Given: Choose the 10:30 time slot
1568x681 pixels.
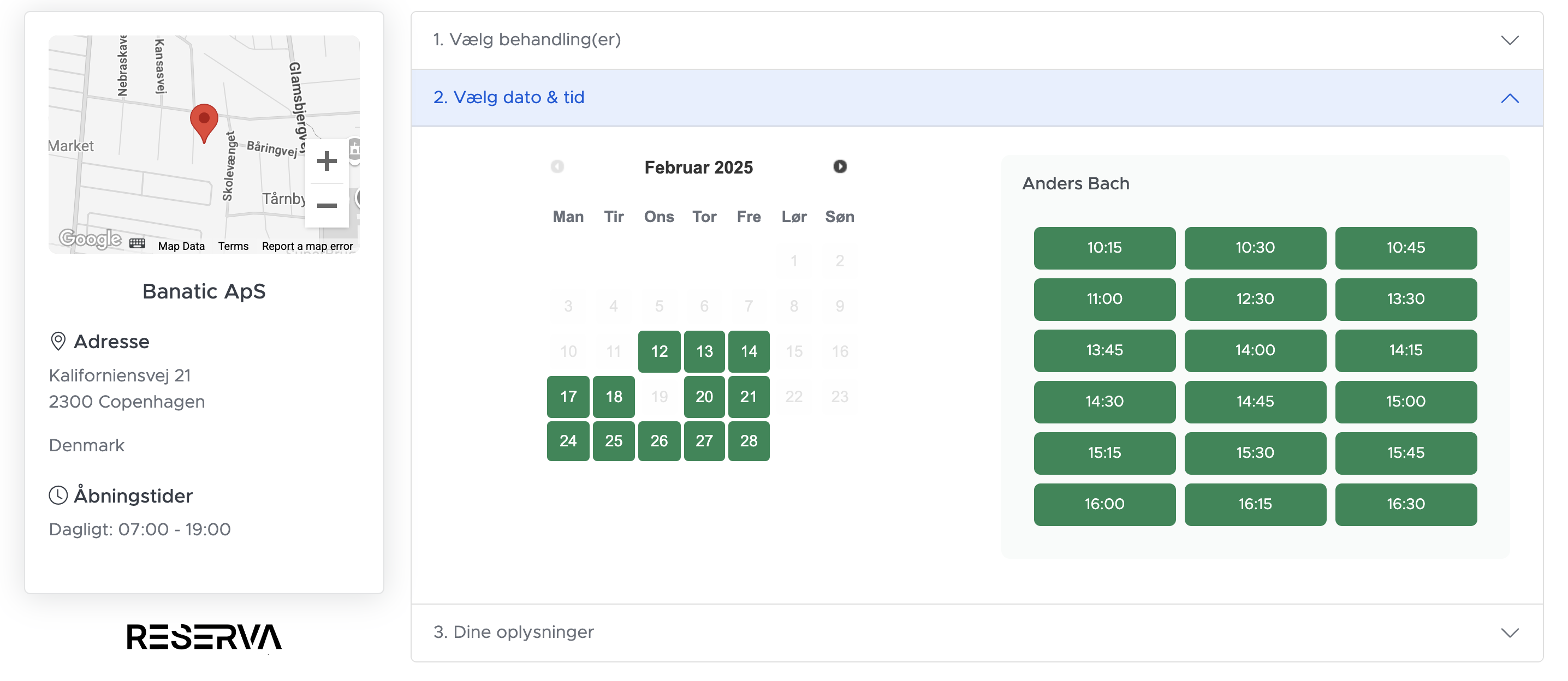Looking at the screenshot, I should pyautogui.click(x=1255, y=248).
